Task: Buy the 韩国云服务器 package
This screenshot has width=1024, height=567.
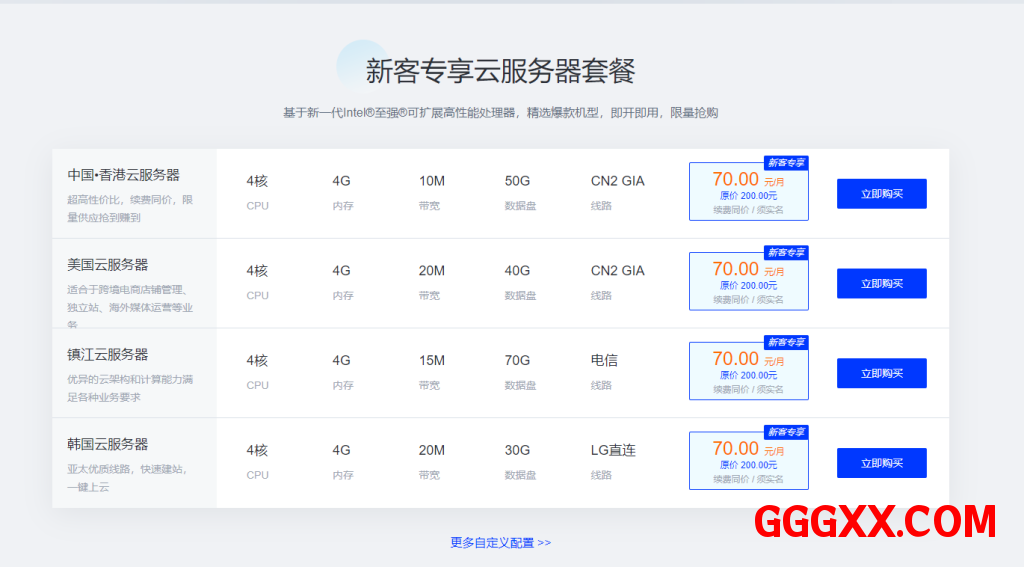Action: (x=881, y=463)
